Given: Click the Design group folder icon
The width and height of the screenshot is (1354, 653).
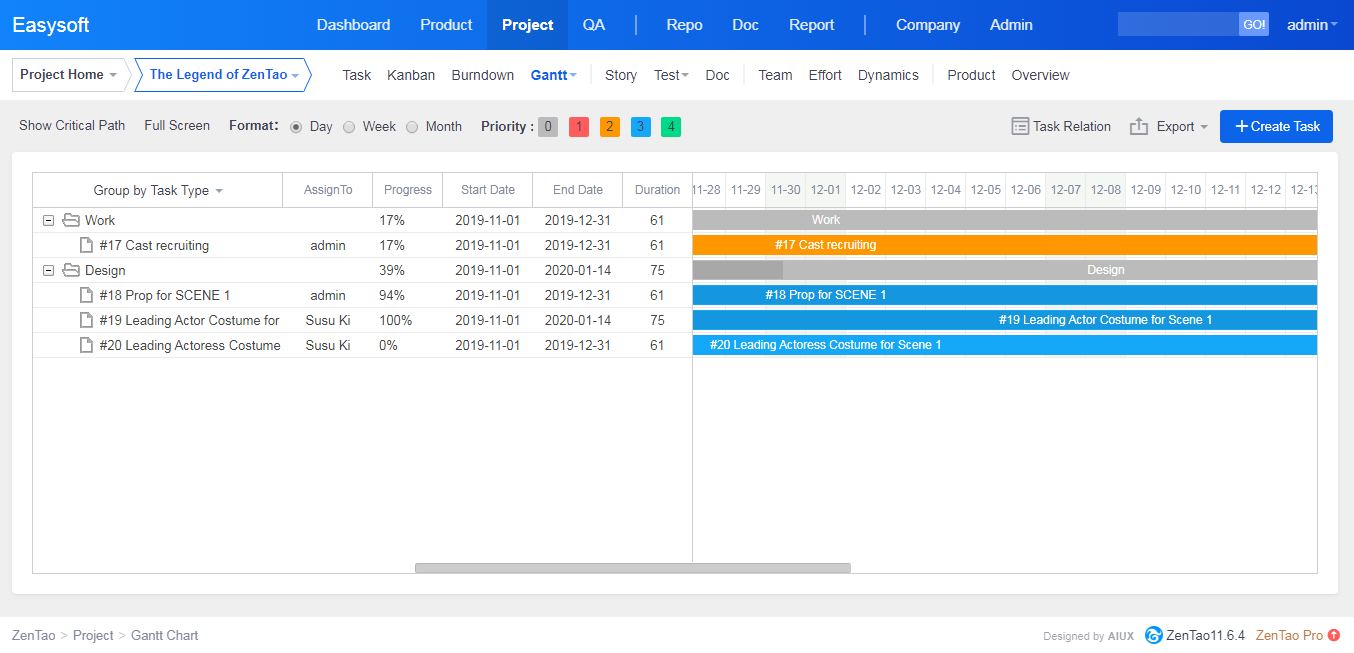Looking at the screenshot, I should (x=70, y=270).
